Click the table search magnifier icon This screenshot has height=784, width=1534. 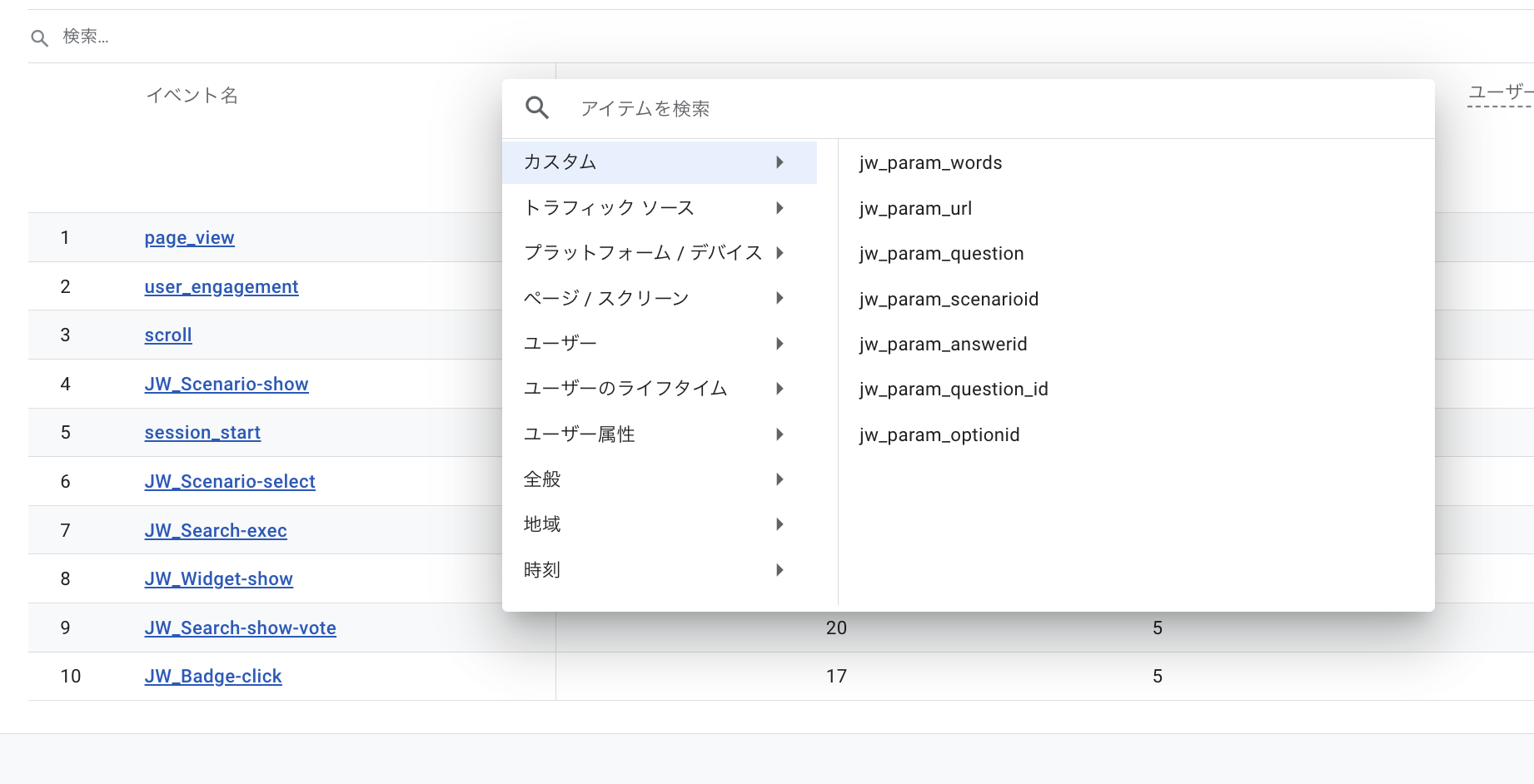point(39,37)
